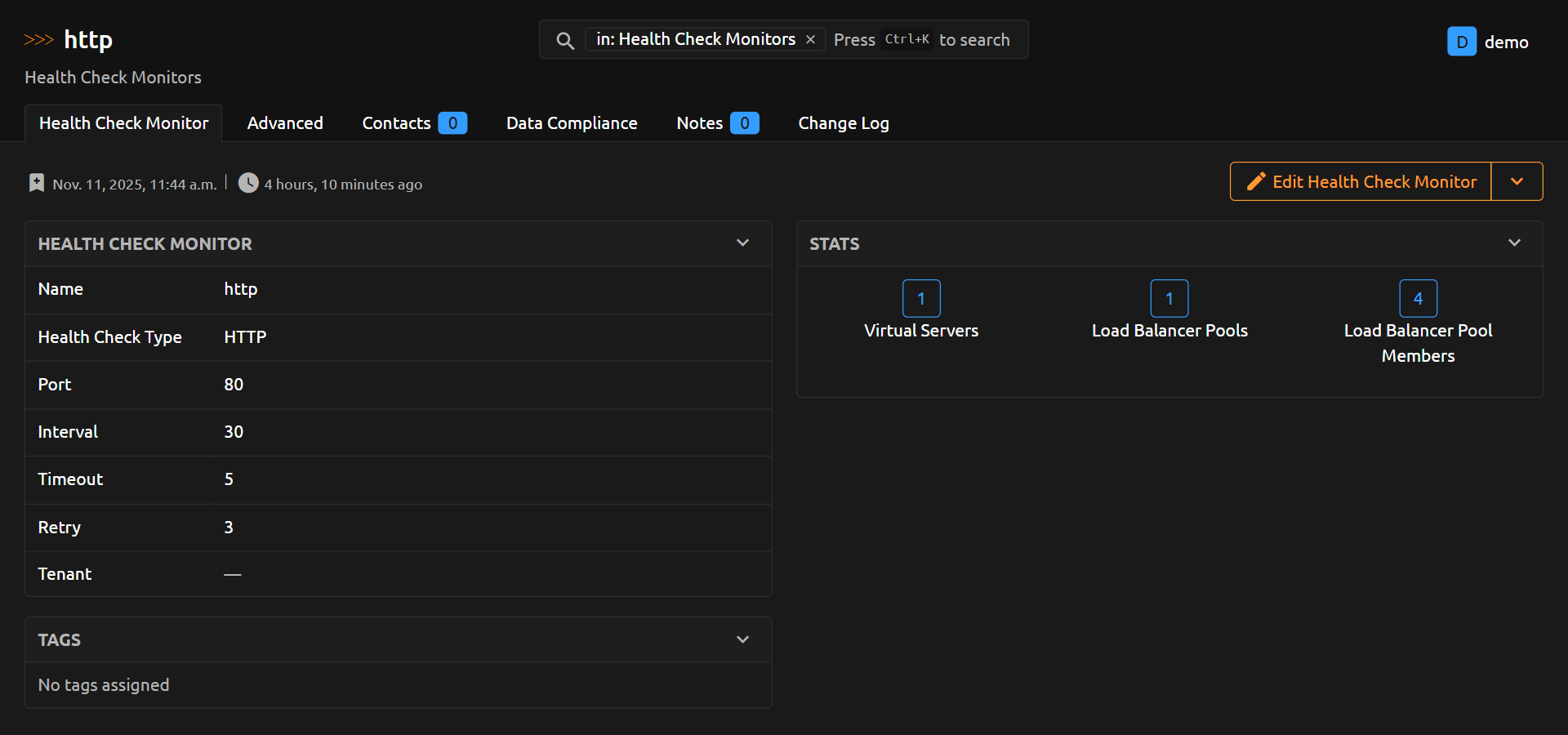Collapse the Stats panel
Screen dimensions: 1568x735
point(1514,243)
